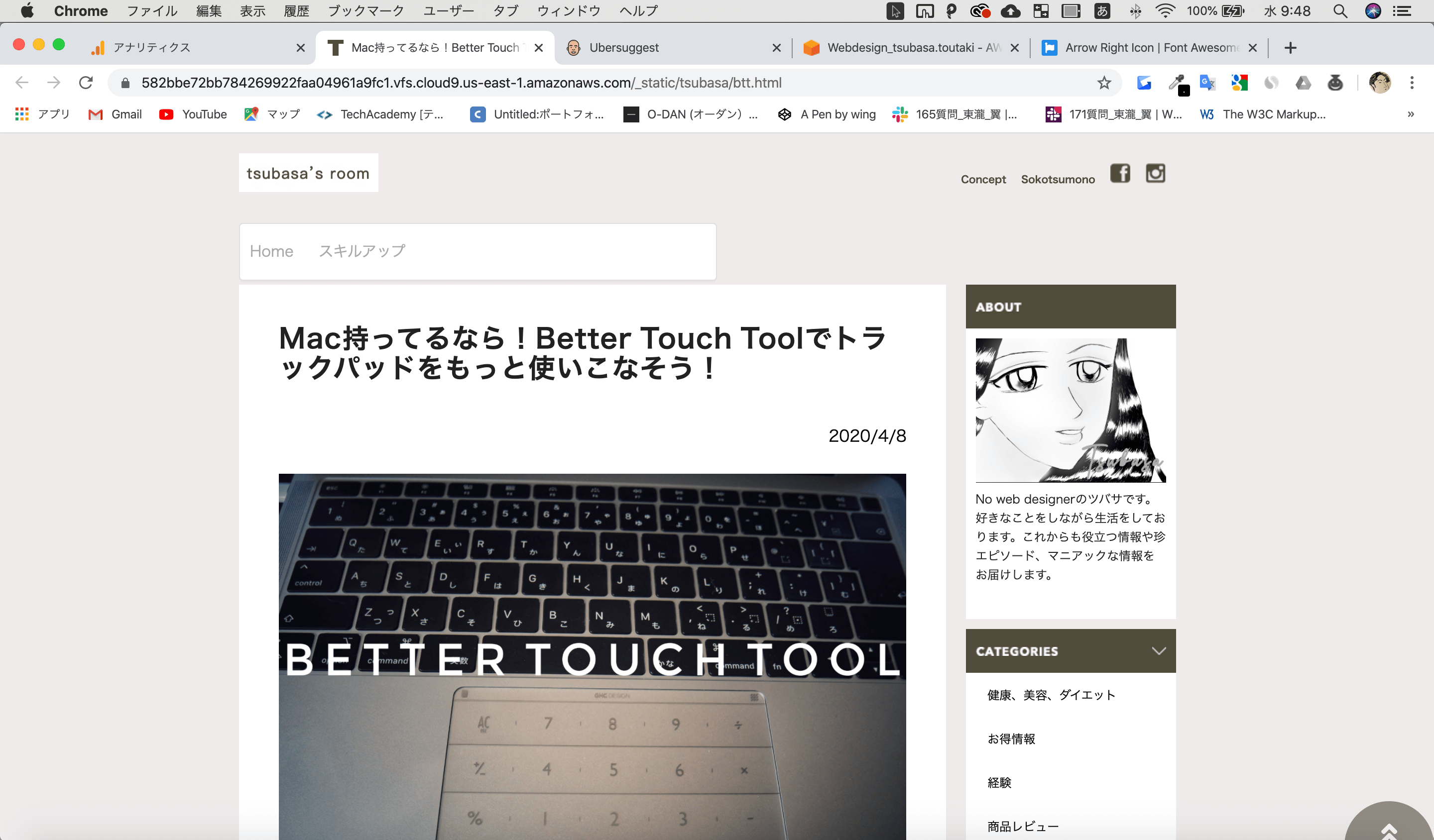Open the Bluetooth status menu
The height and width of the screenshot is (840, 1434).
[x=1135, y=11]
